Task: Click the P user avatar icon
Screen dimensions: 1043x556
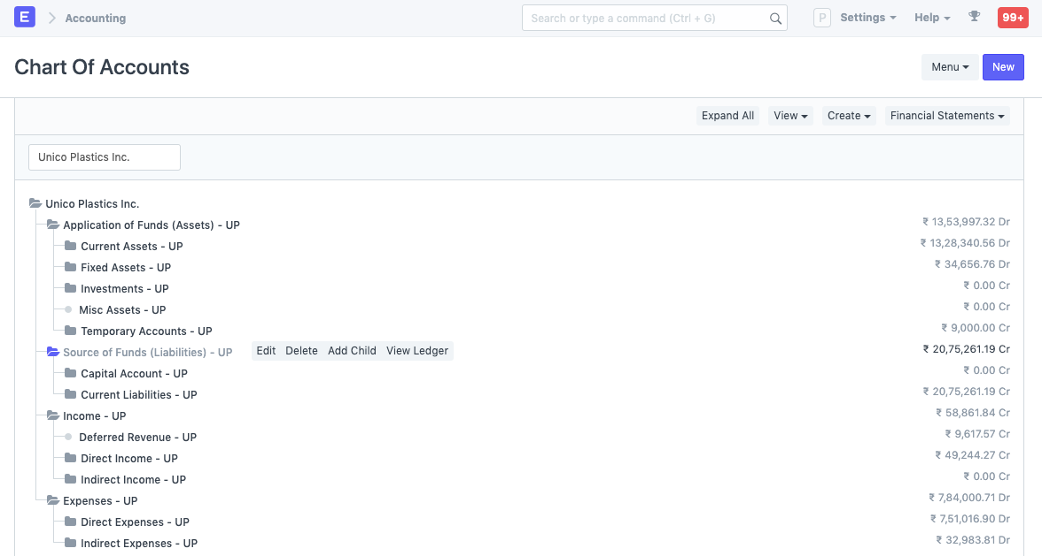Action: click(x=822, y=18)
